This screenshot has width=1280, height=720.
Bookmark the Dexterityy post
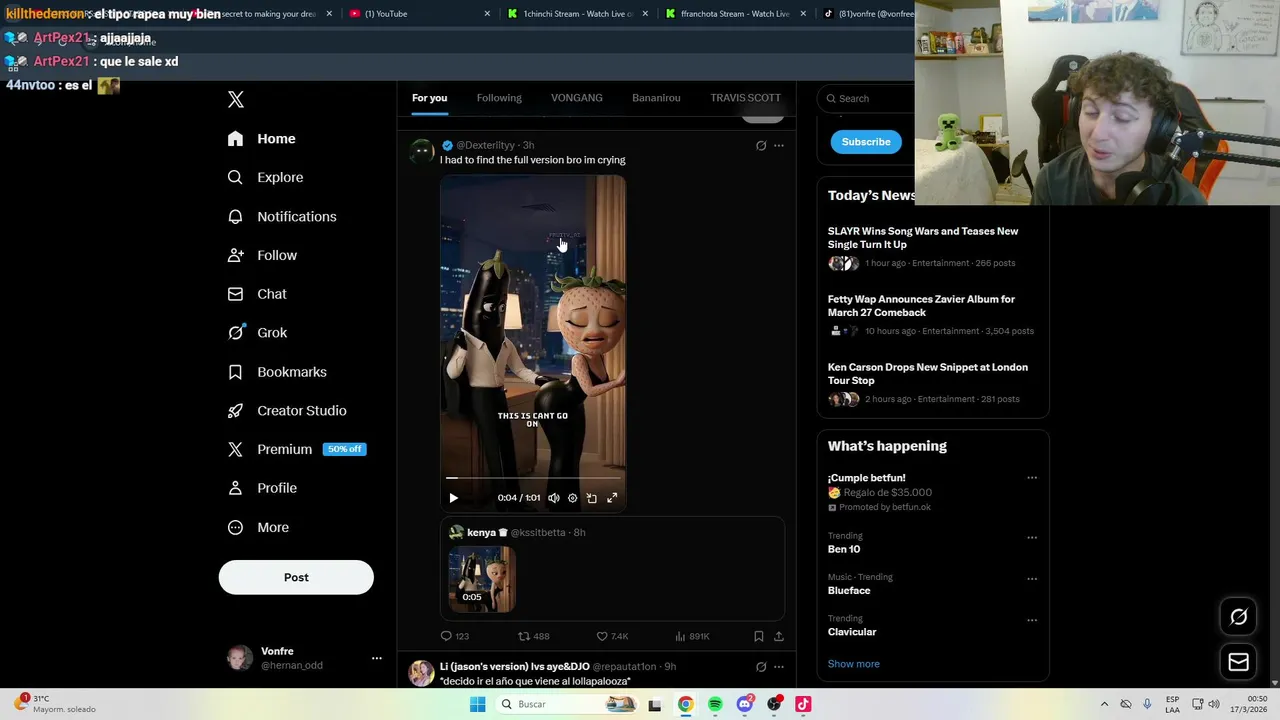click(x=758, y=636)
